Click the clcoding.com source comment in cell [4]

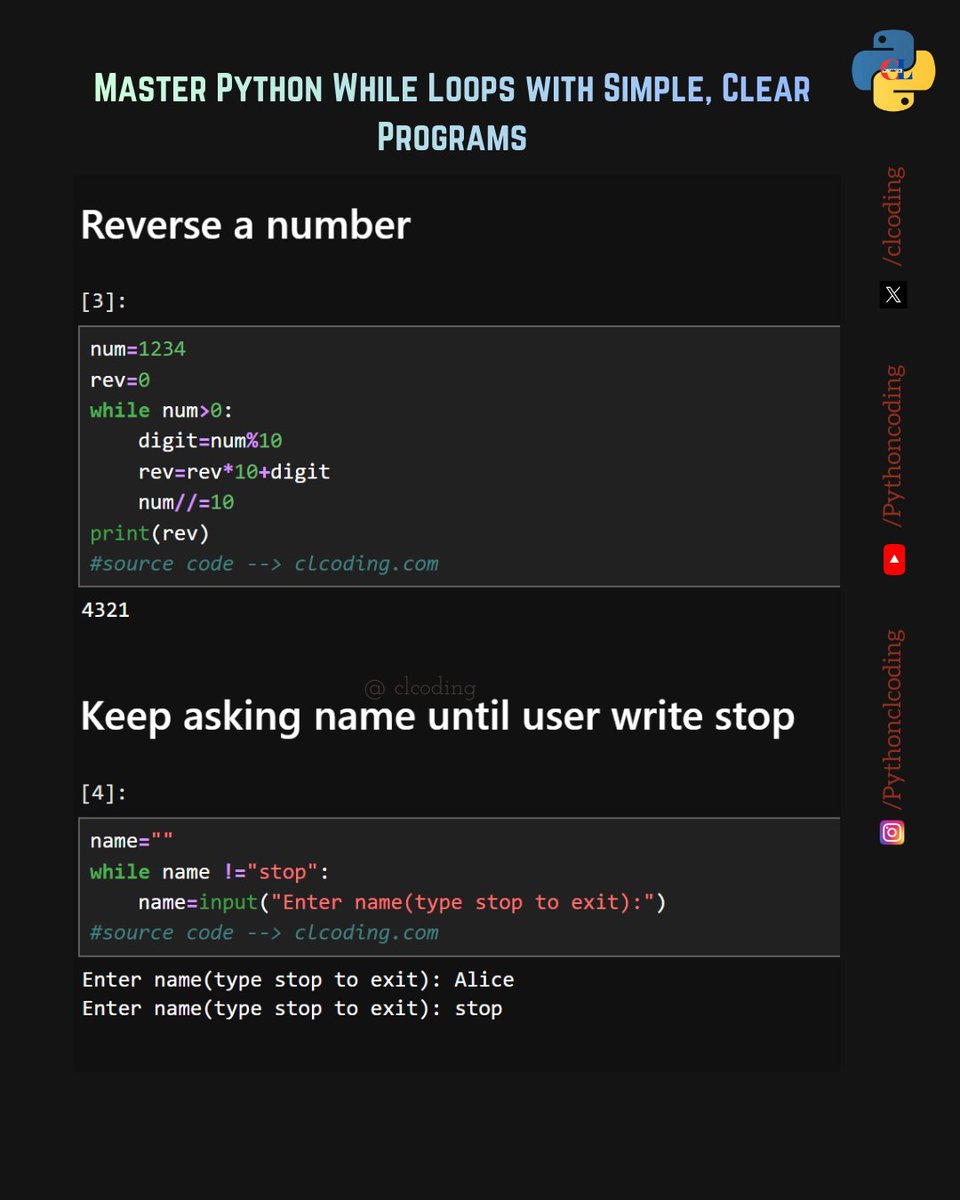click(x=265, y=932)
